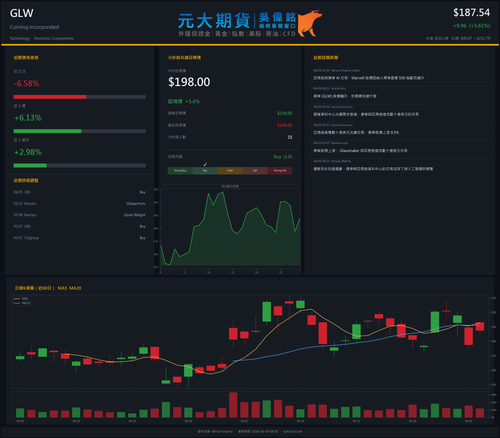Click the 05/12 Mizuho rating row
The image size is (500, 438).
click(80, 204)
